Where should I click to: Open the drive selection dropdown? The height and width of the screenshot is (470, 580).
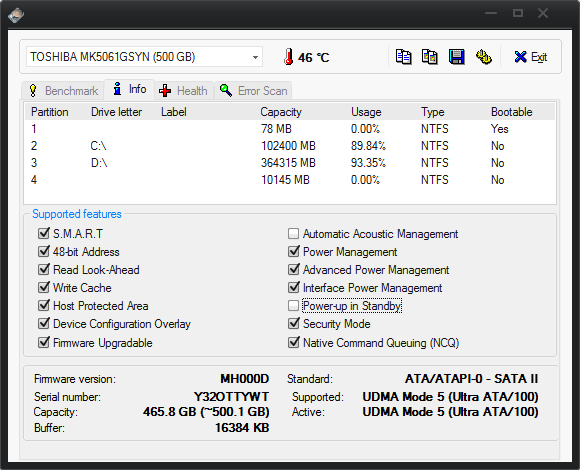(255, 57)
